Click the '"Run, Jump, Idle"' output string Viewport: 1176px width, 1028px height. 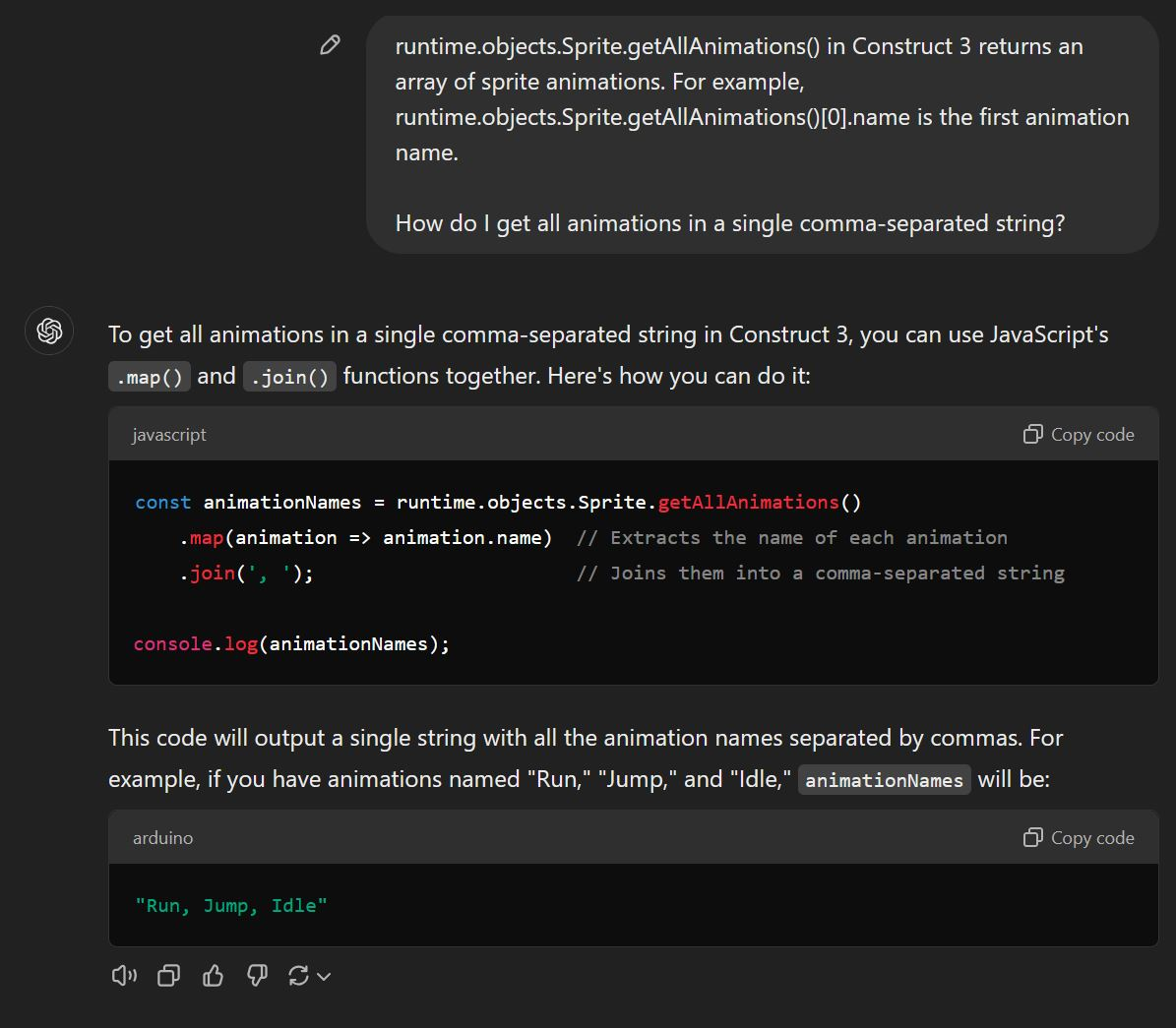[x=231, y=906]
